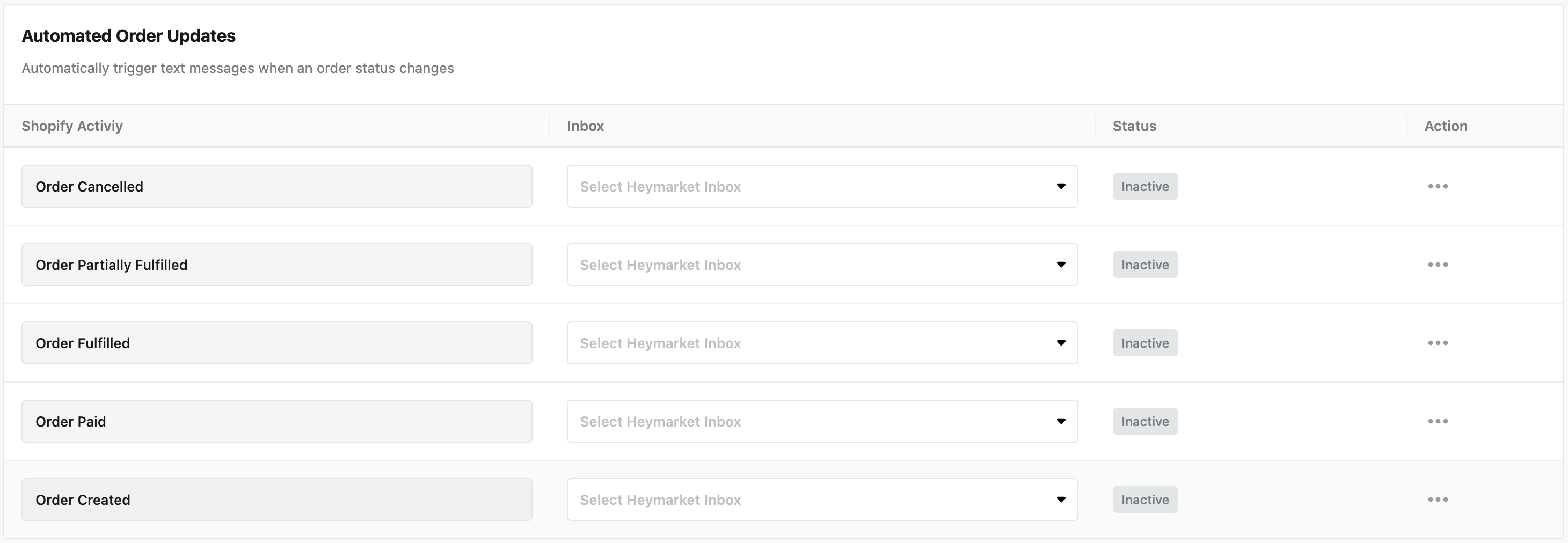Image resolution: width=1568 pixels, height=543 pixels.
Task: Expand inbox dropdown in Order Created row
Action: click(822, 500)
